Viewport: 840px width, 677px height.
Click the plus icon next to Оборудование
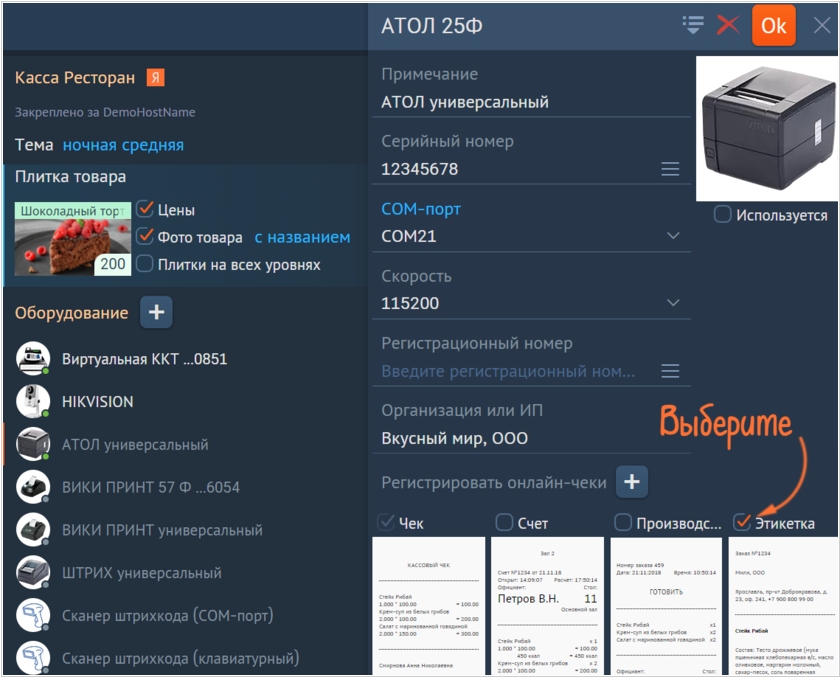(156, 313)
